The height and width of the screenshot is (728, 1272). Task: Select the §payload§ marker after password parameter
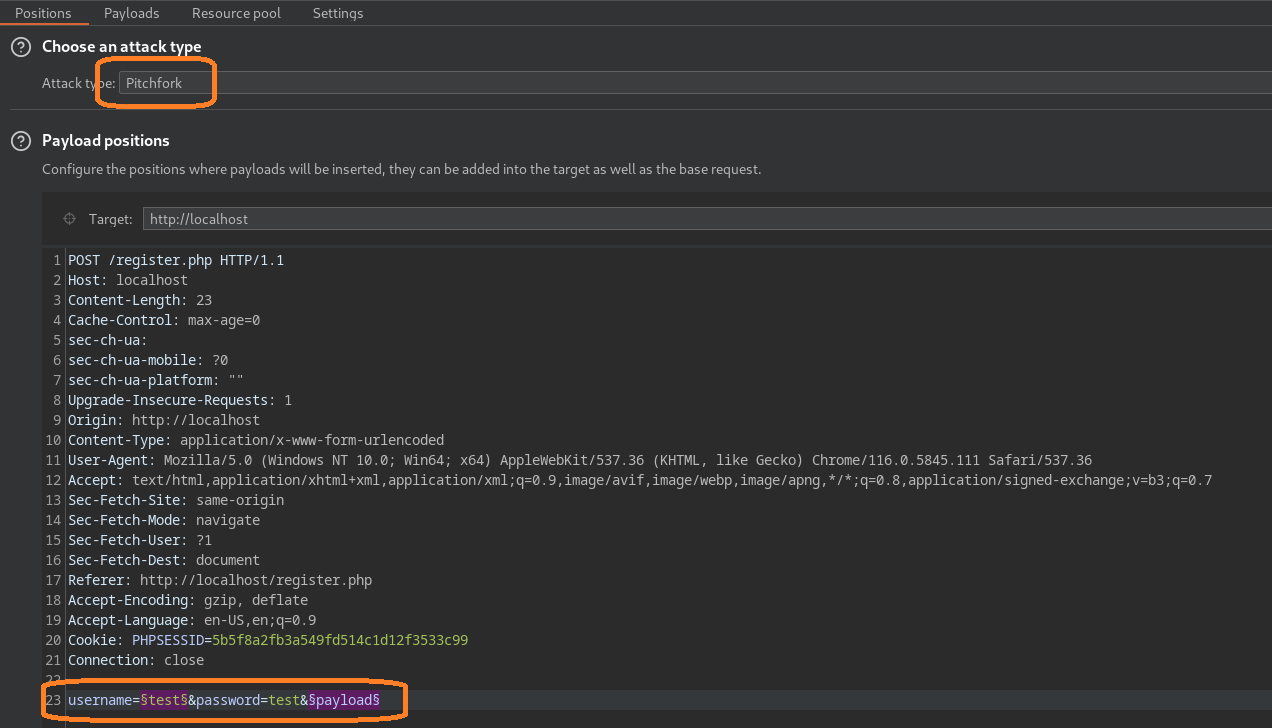(342, 699)
